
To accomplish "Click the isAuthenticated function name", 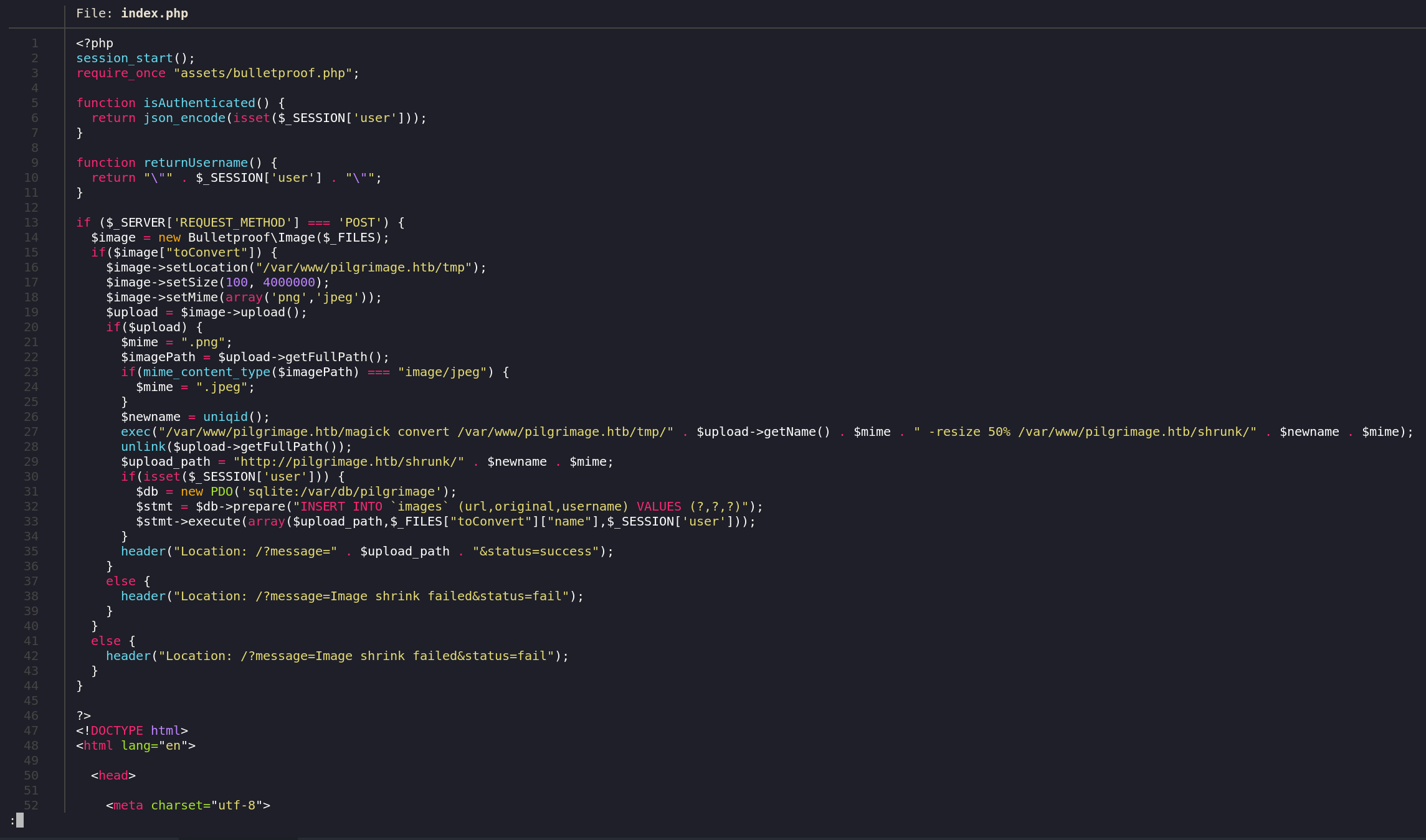I will pos(199,103).
